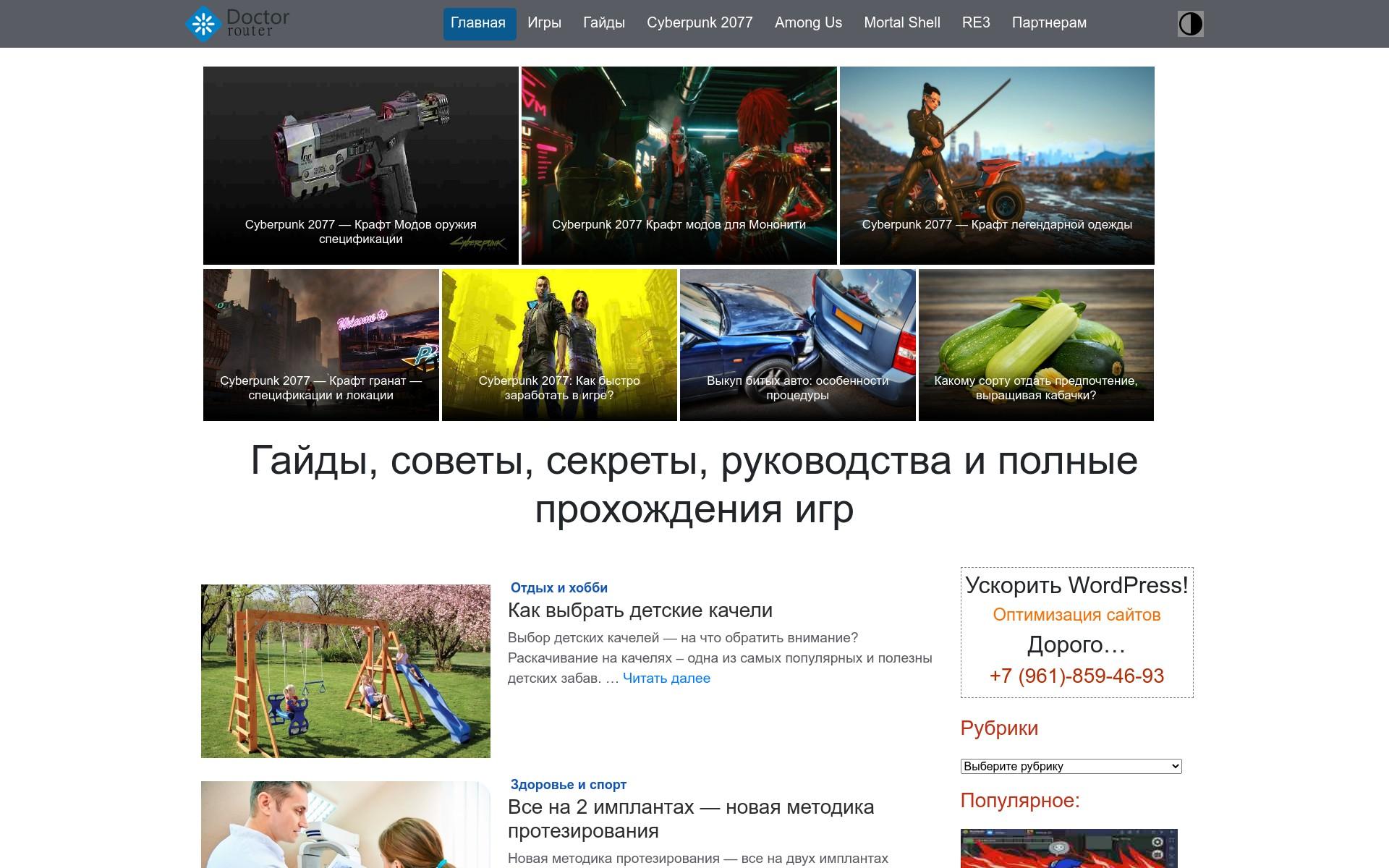This screenshot has height=868, width=1389.
Task: Click the Отдых и хобби category link
Action: coord(558,588)
